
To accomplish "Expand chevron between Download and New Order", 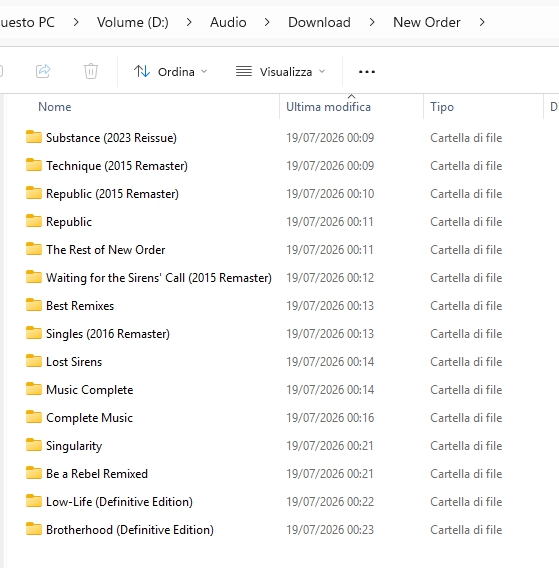I will (372, 22).
